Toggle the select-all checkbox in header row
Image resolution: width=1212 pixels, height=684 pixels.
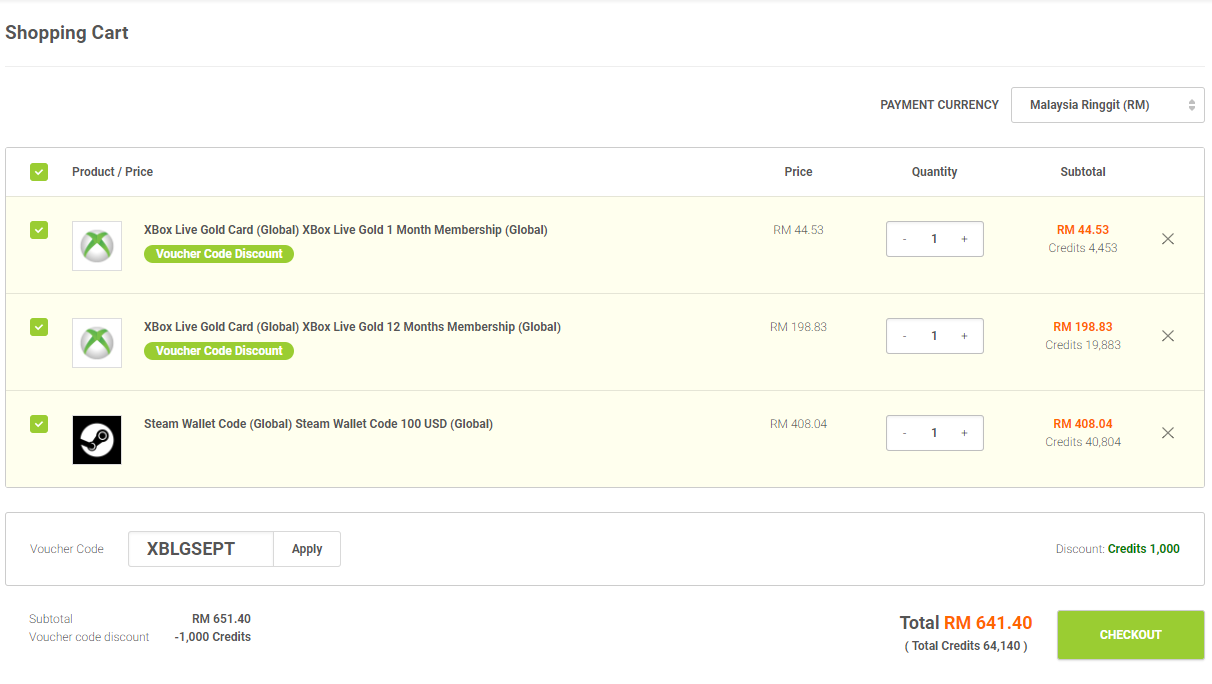click(x=39, y=172)
